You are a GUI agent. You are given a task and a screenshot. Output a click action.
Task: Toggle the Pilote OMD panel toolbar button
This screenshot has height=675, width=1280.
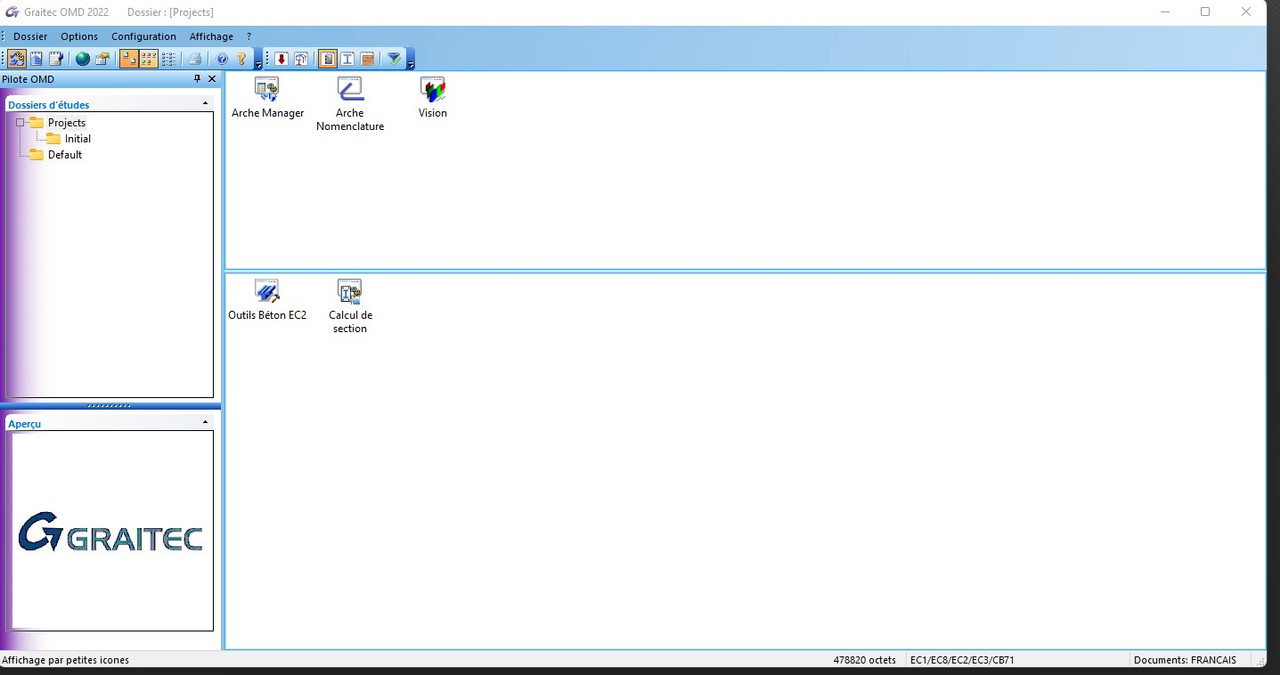pos(17,59)
